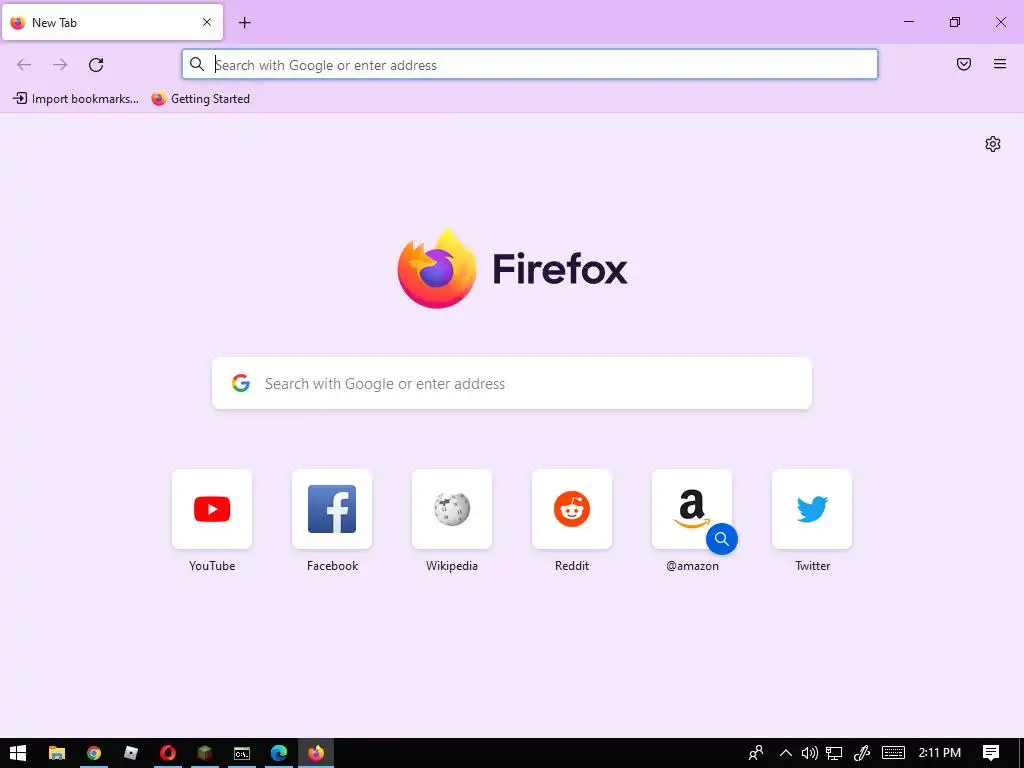The width and height of the screenshot is (1024, 768).
Task: Go forward using the forward arrow
Action: coord(60,65)
